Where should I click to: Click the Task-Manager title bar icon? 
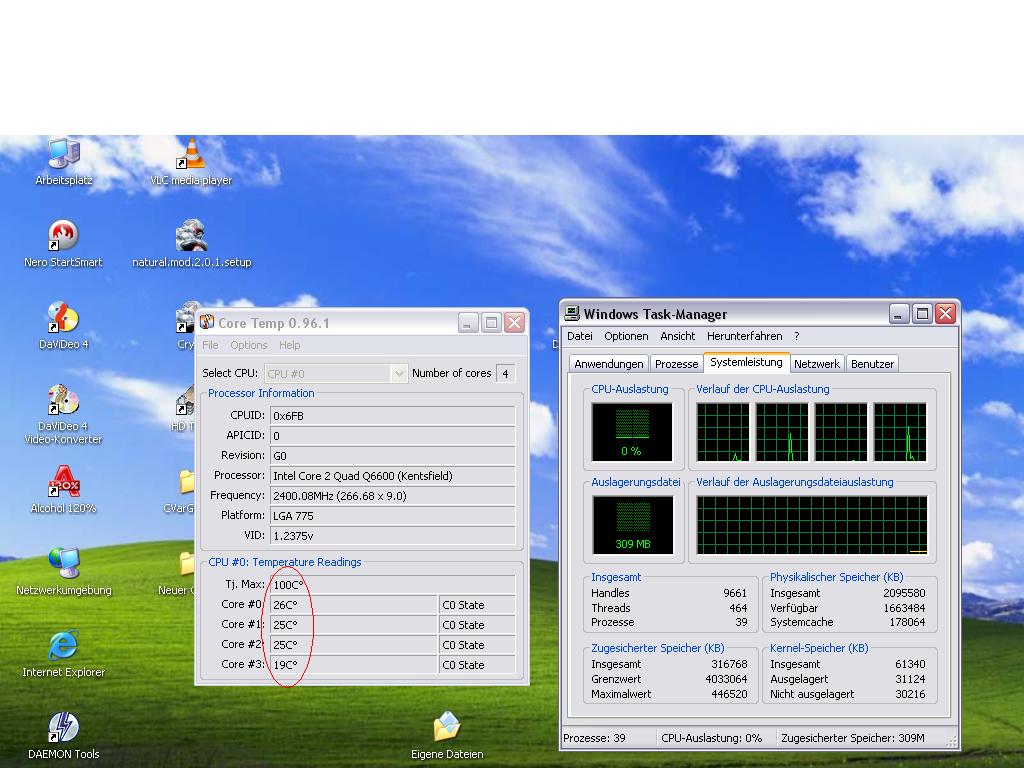(572, 313)
